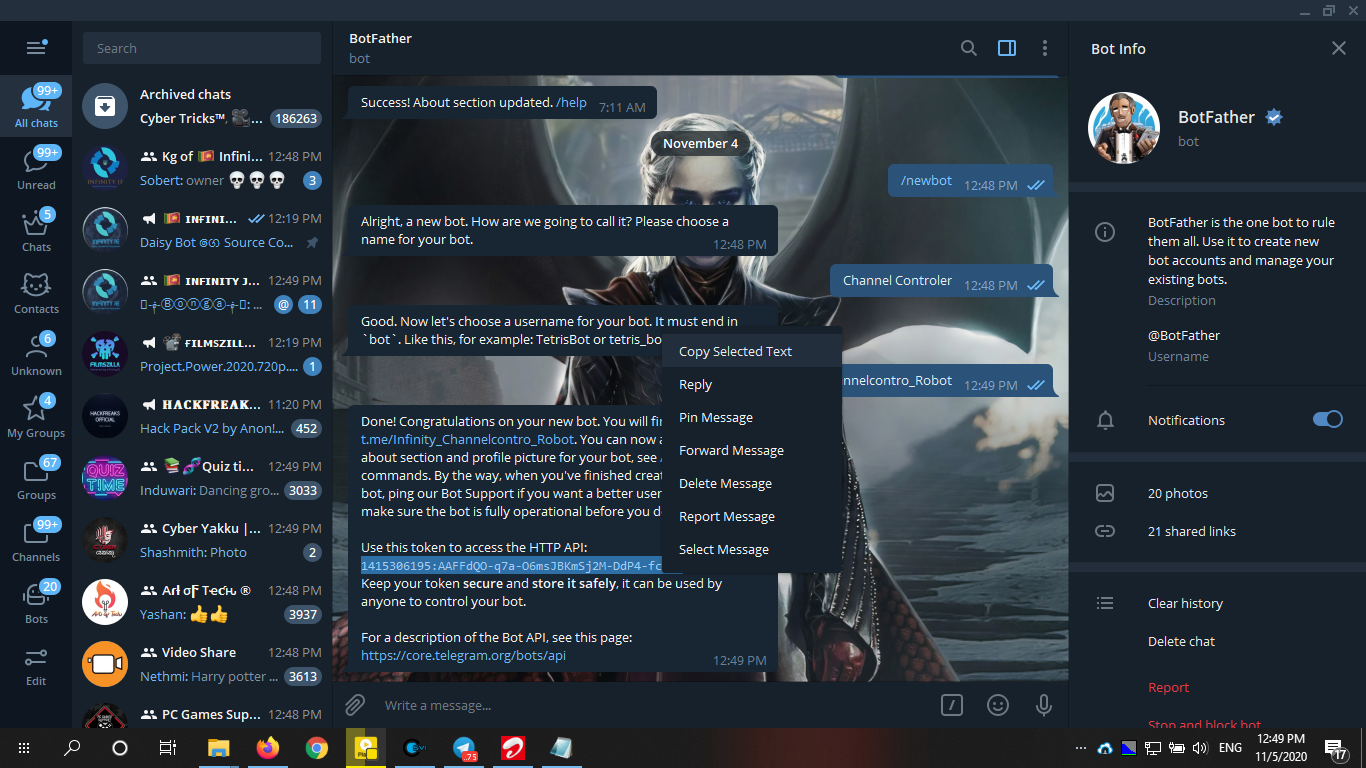Open the bot commands slash icon
Image resolution: width=1366 pixels, height=768 pixels.
point(951,705)
